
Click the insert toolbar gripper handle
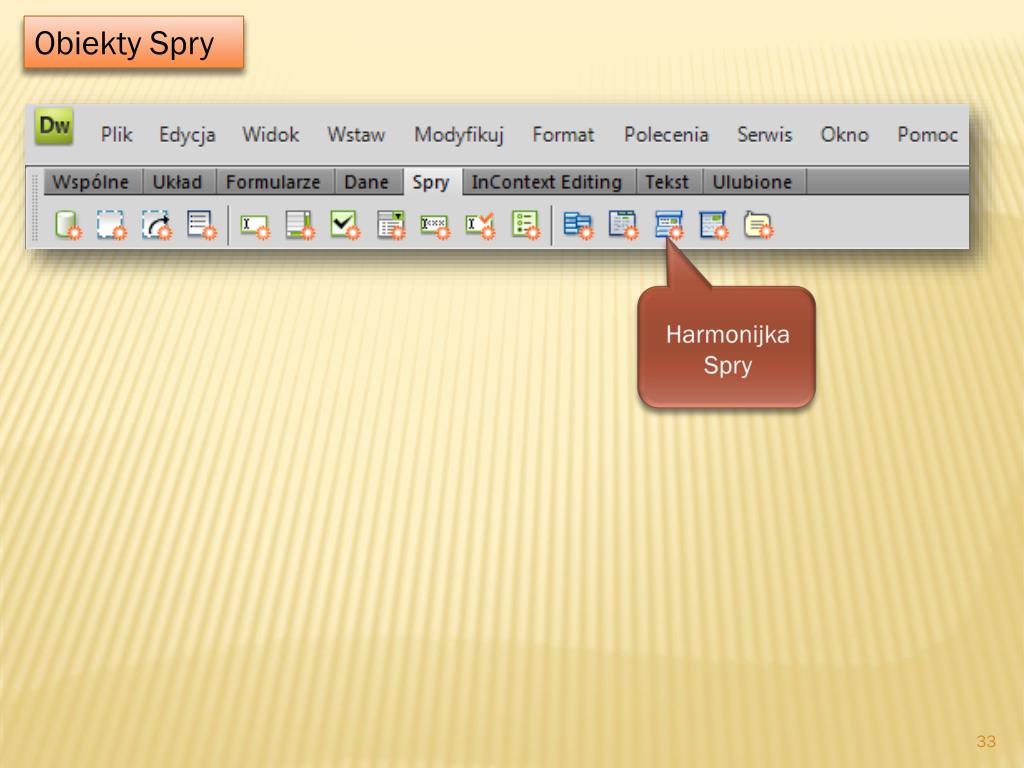click(35, 208)
